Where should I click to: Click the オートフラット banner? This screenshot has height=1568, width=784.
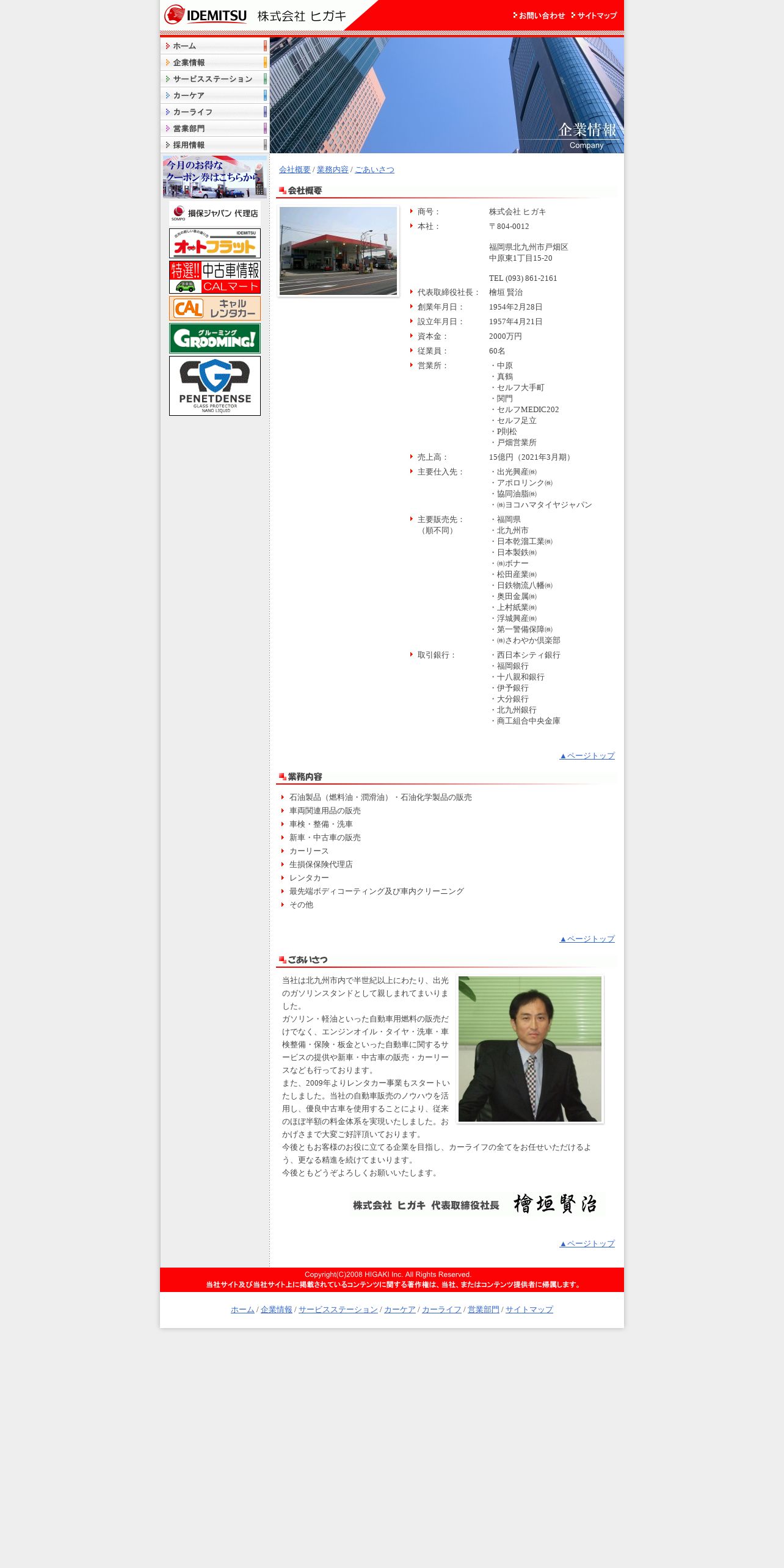pos(214,244)
